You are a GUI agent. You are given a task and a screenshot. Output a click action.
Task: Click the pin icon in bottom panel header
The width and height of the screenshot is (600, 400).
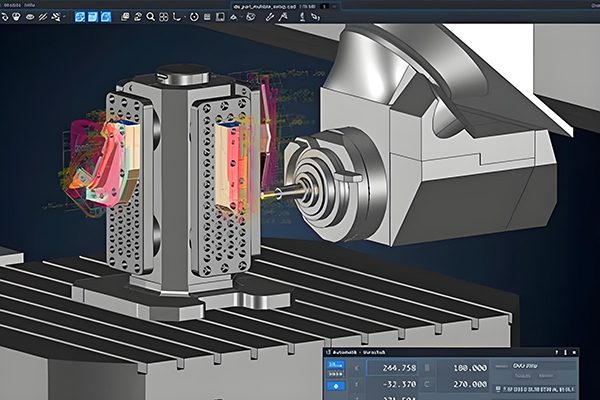(x=566, y=352)
